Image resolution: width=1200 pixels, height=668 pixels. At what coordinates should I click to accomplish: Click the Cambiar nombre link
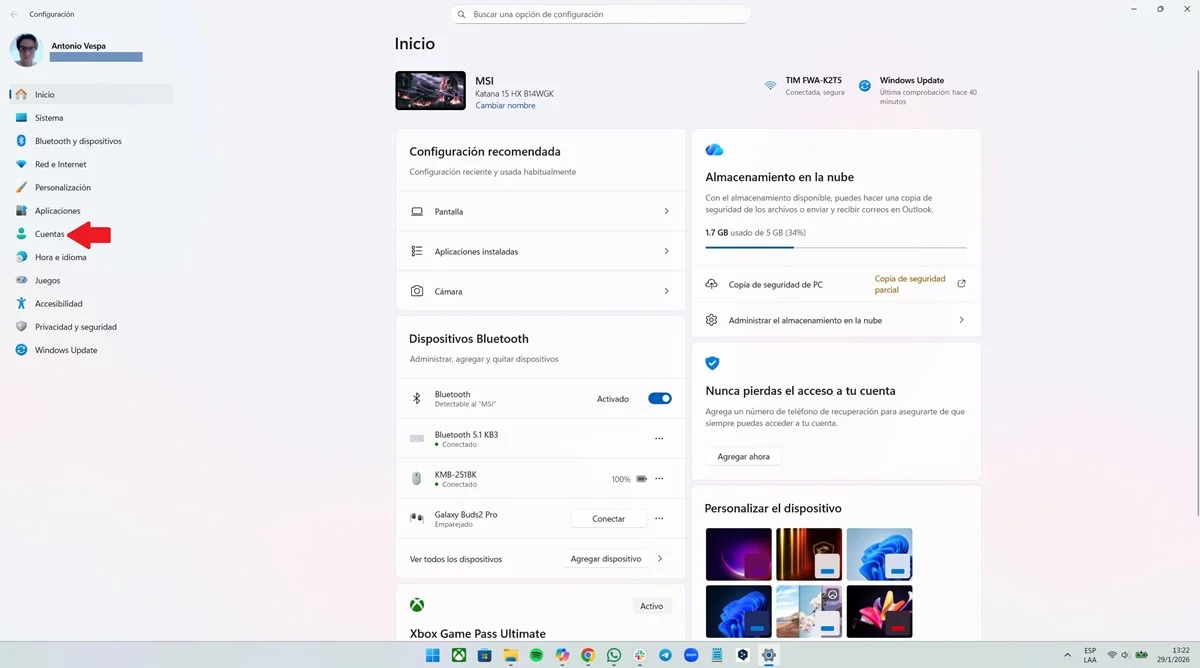[x=505, y=106]
